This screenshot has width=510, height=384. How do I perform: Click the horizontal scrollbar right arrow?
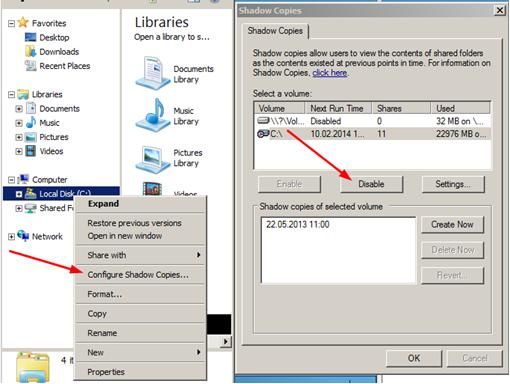(x=226, y=341)
